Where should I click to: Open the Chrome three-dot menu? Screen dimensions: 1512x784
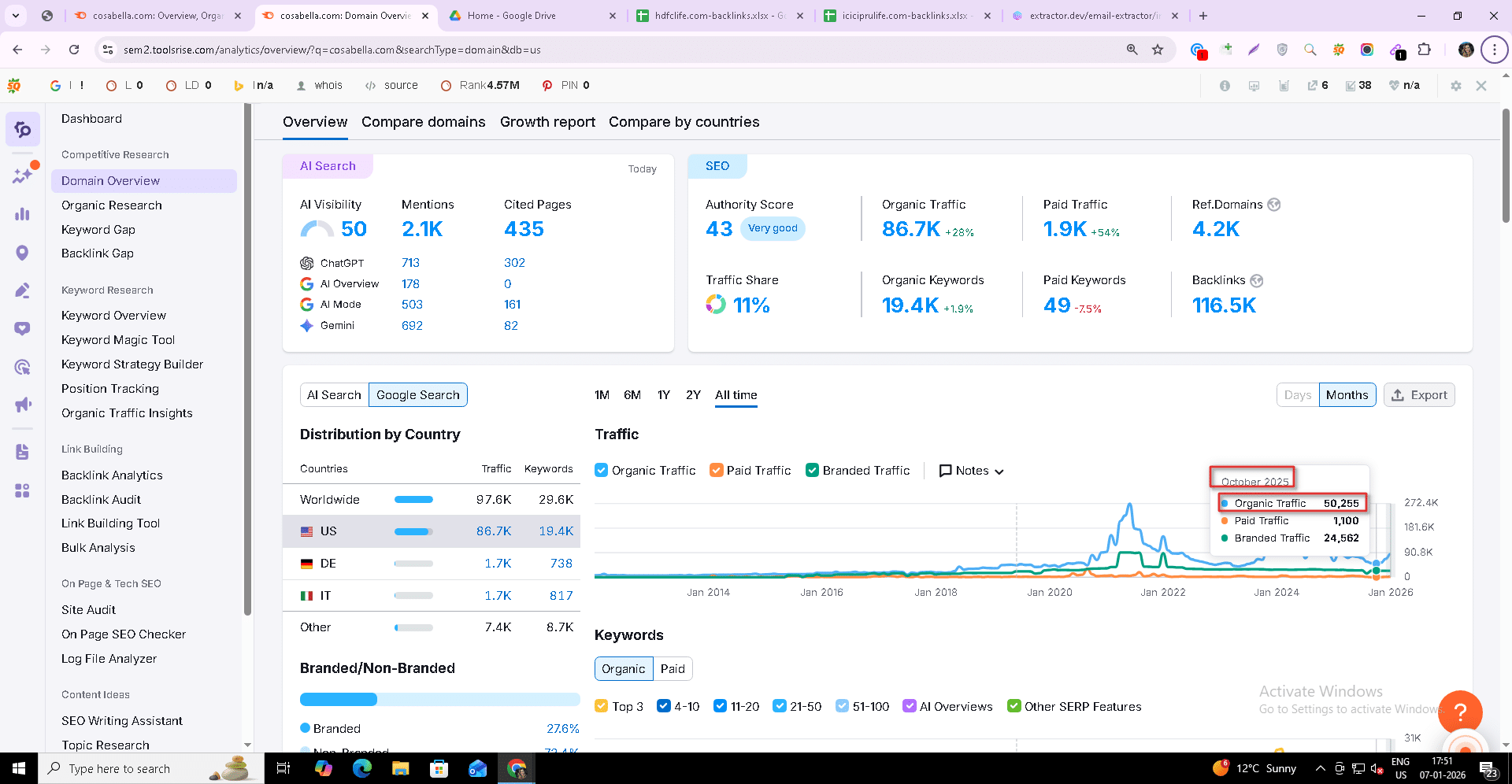coord(1494,50)
